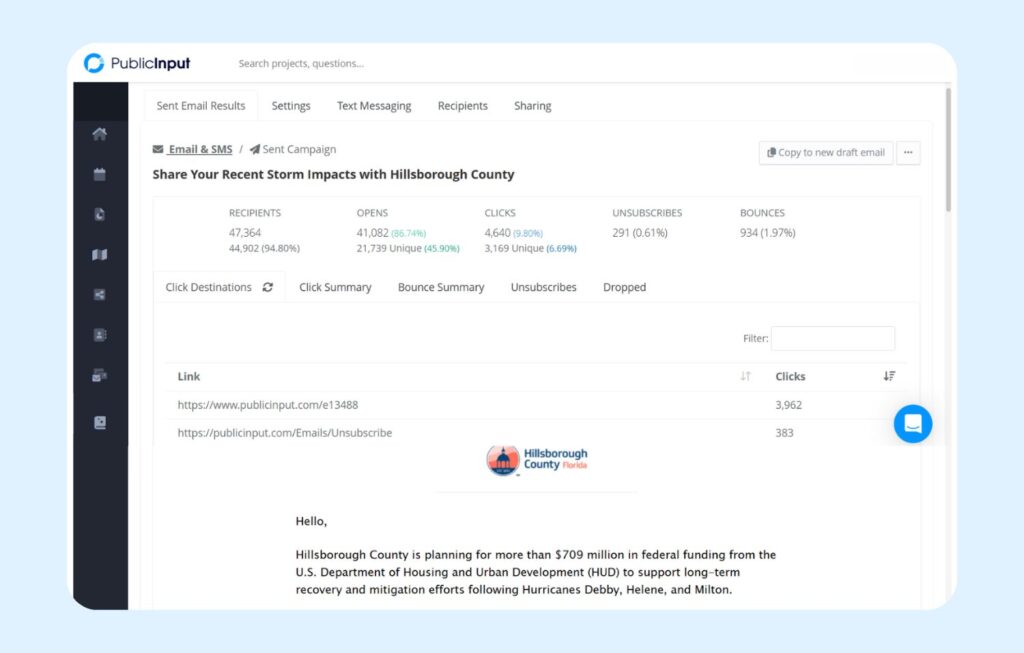Click the PublicInput logo
This screenshot has width=1024, height=653.
point(137,64)
